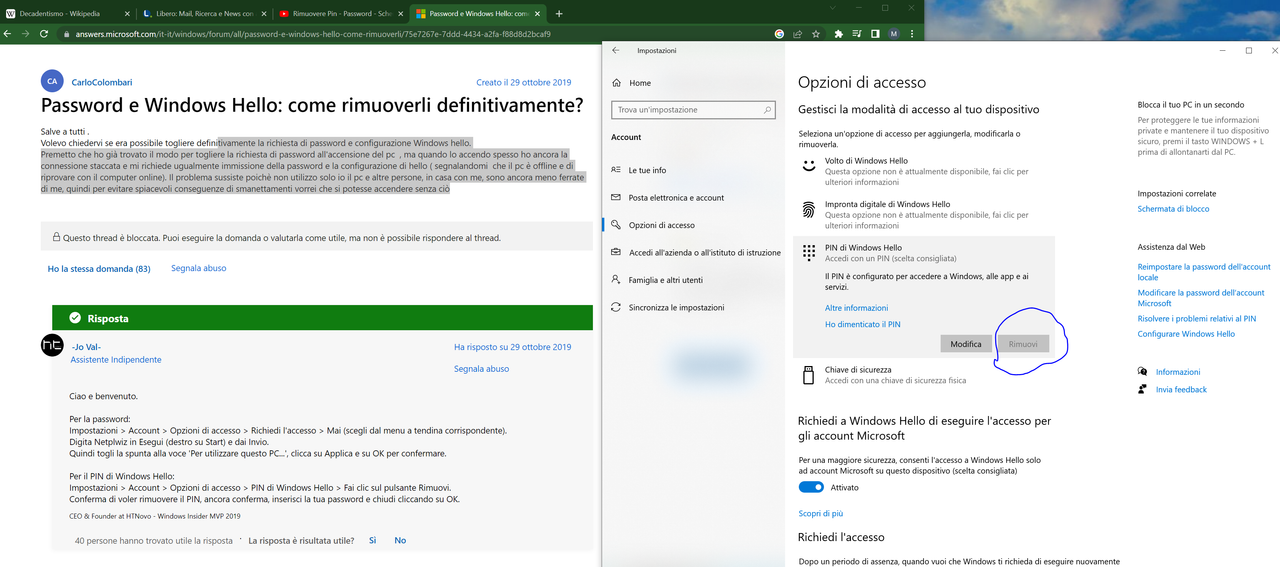
Task: Toggle the Chrome side panel icon
Action: click(x=875, y=33)
